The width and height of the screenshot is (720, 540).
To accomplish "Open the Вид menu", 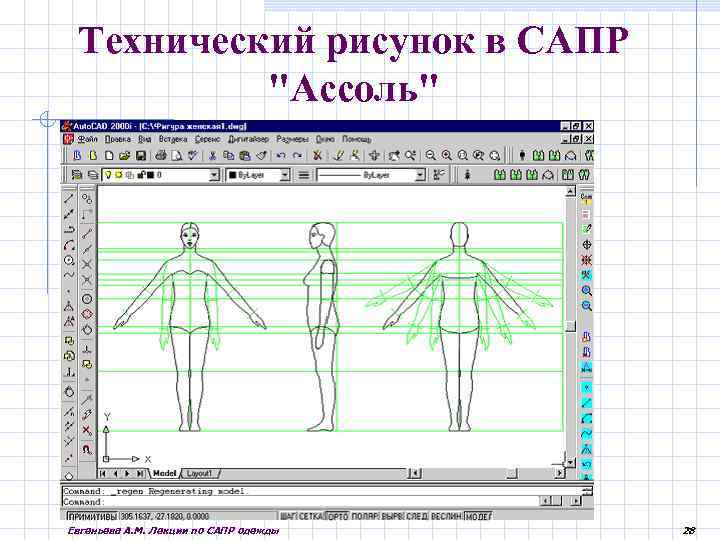I will (x=145, y=139).
